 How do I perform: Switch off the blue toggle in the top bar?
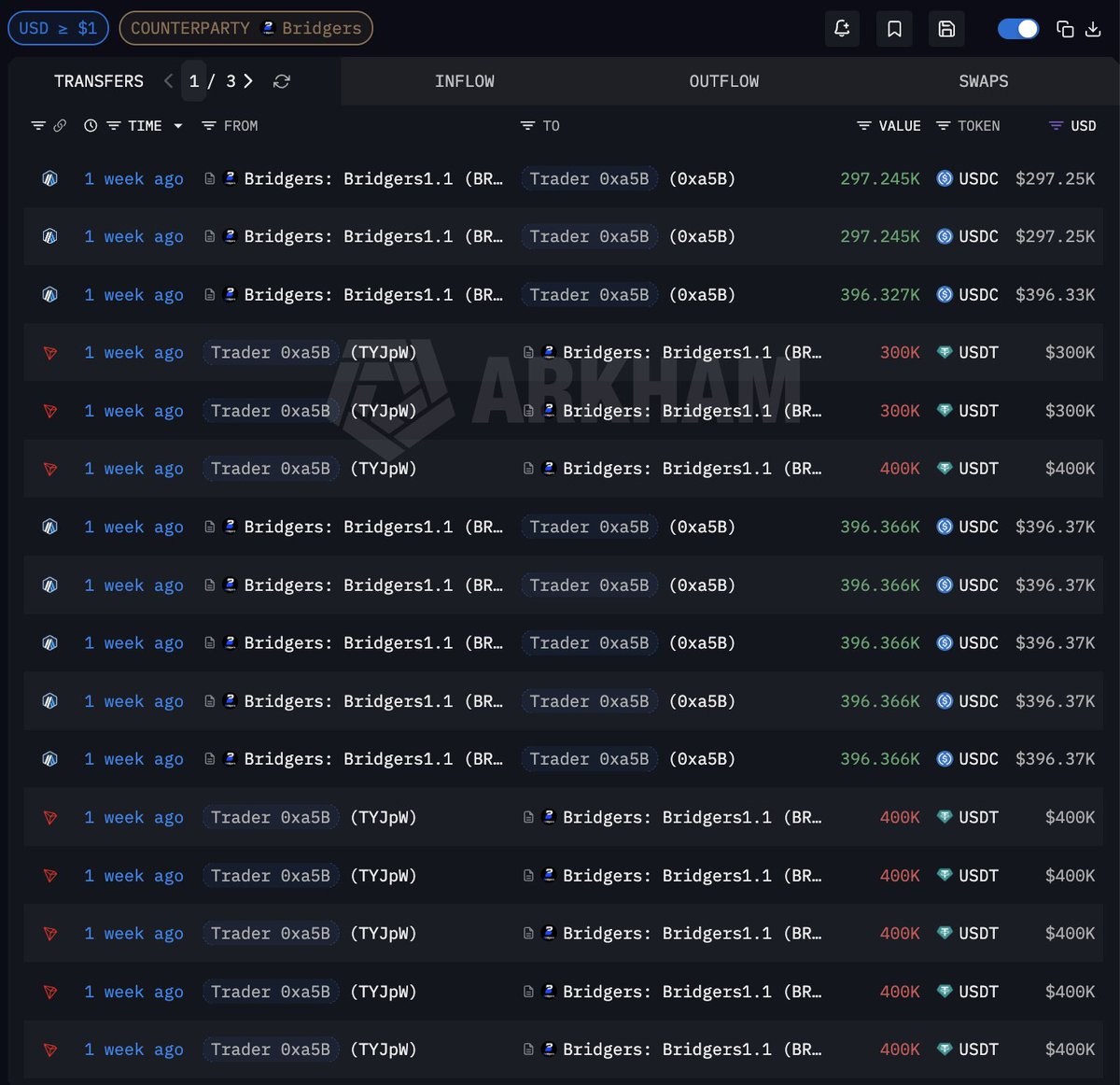pos(1018,29)
